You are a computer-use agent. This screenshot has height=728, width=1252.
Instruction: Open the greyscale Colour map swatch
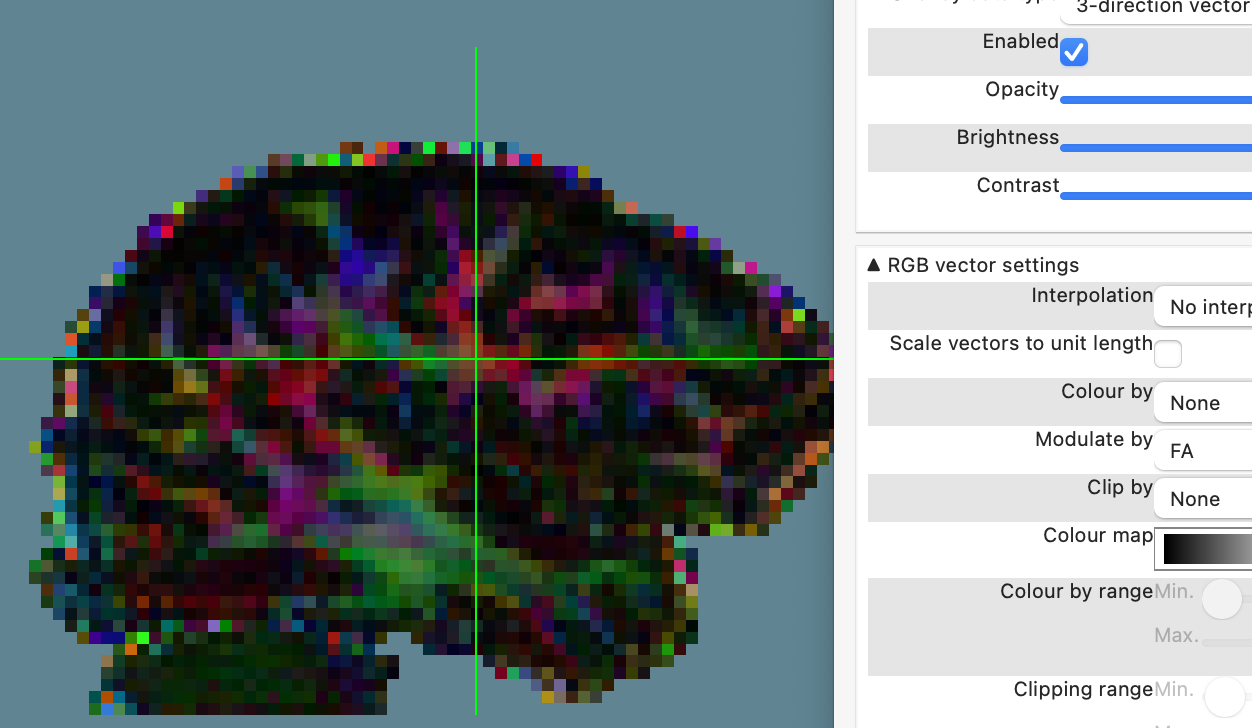(1203, 548)
